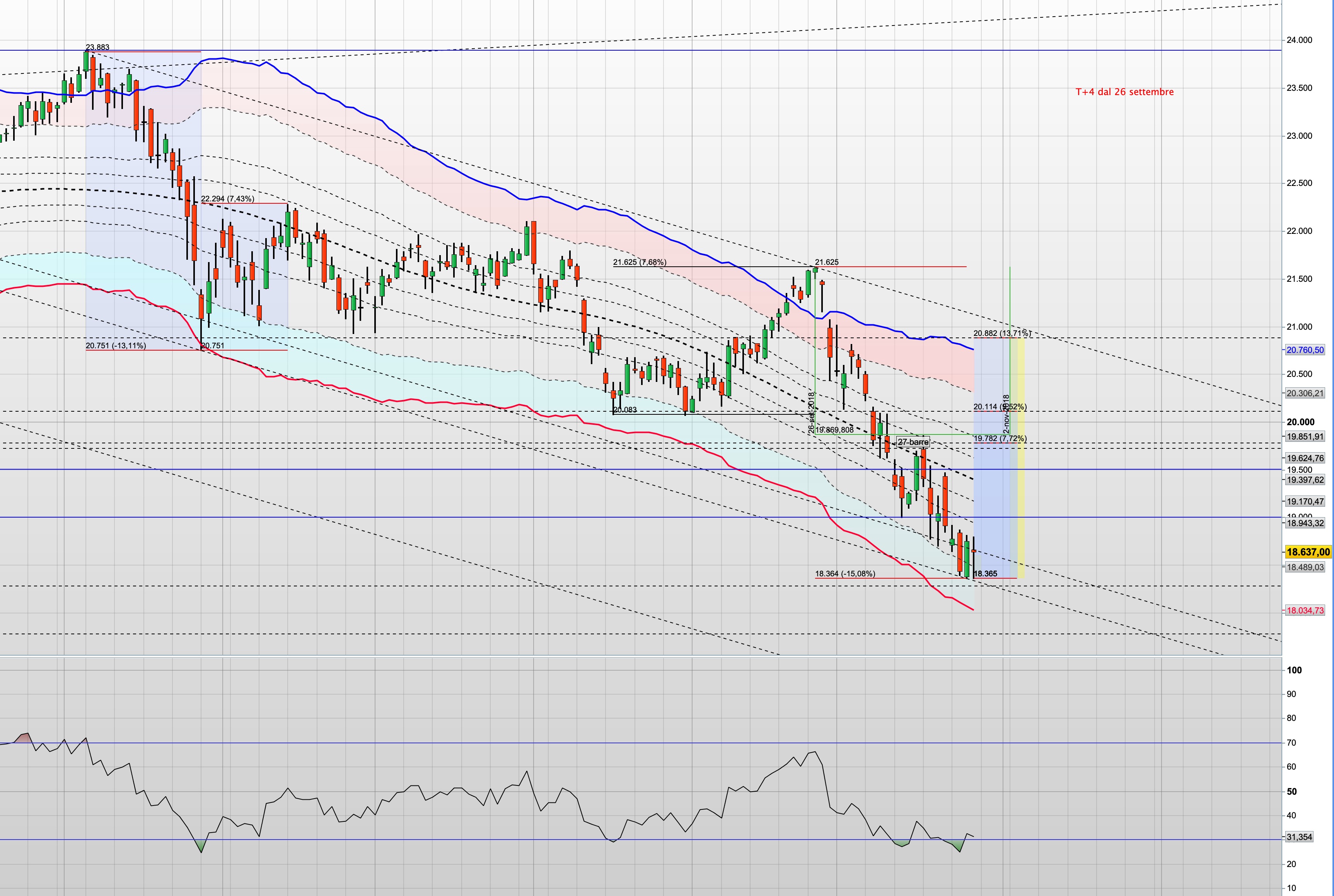Select the 21.500 price axis label
Image resolution: width=1334 pixels, height=896 pixels.
point(1299,279)
